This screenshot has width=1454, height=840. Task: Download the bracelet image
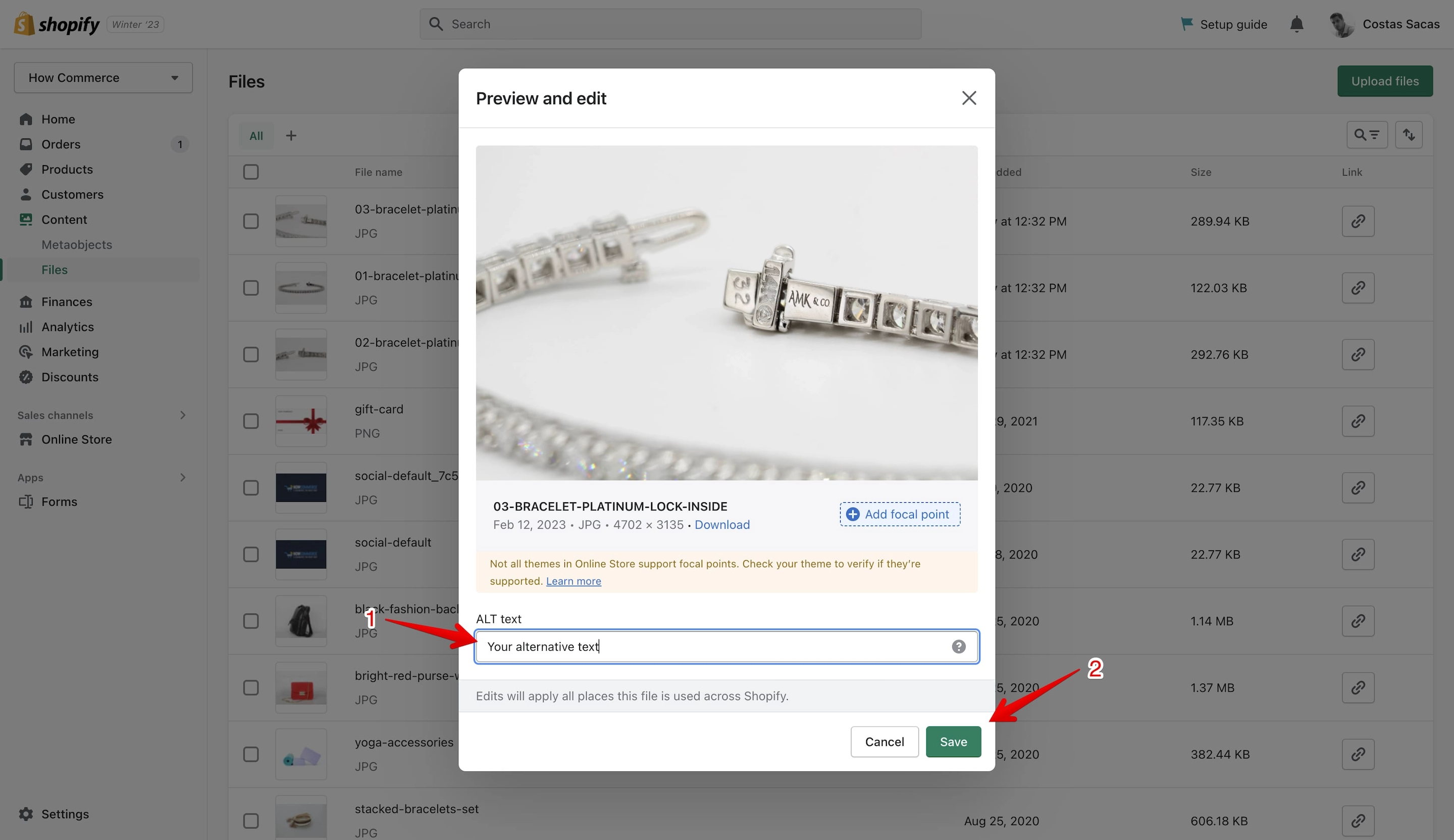(x=722, y=524)
